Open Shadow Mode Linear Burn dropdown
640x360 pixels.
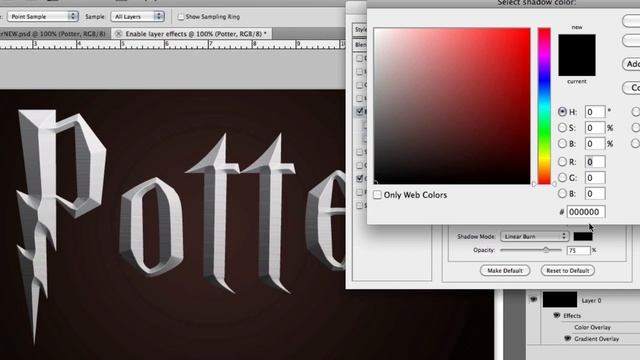coord(534,236)
